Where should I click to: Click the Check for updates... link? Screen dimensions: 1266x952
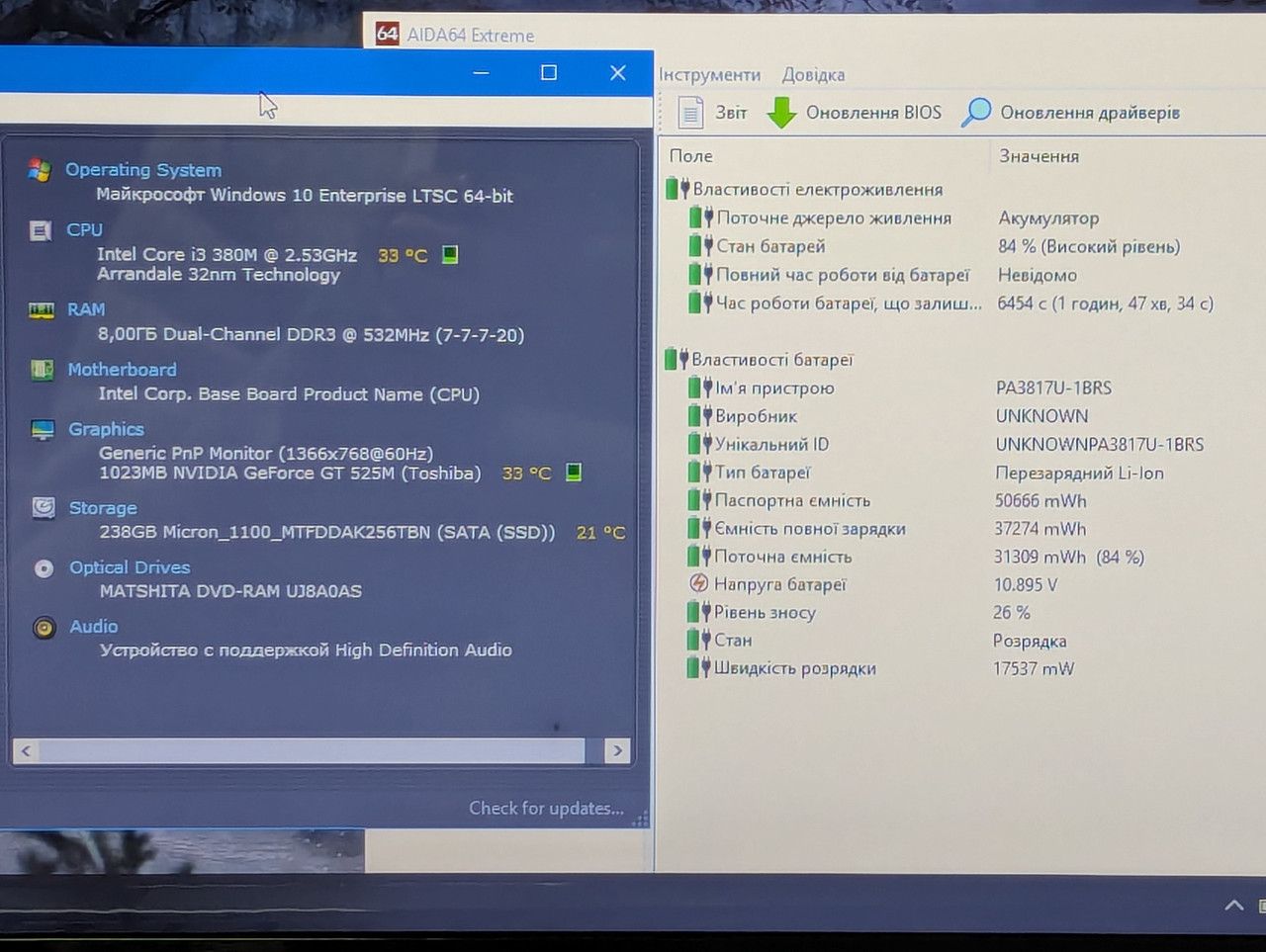546,808
